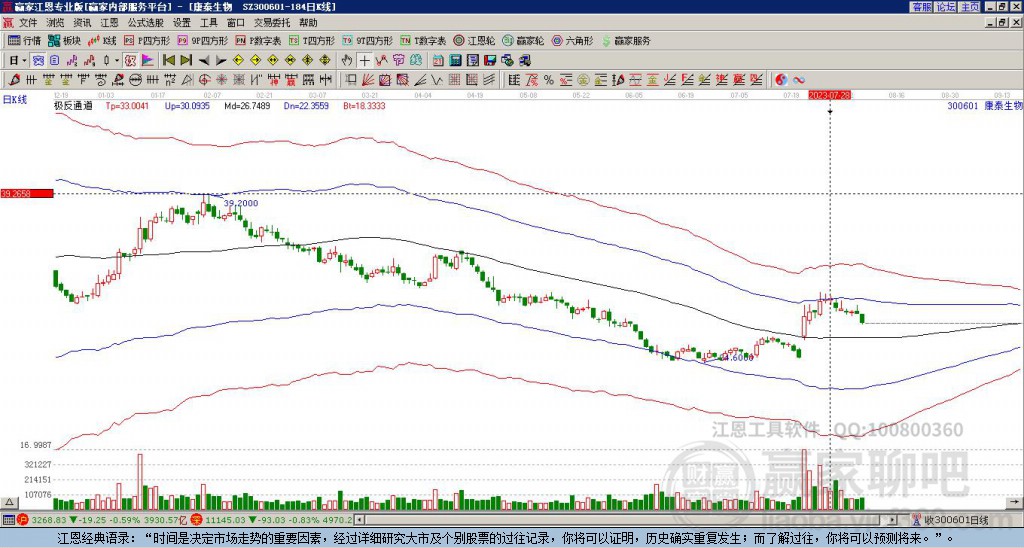Screen dimensions: 1024x548
Task: Select the angle line tool
Action: (x=420, y=80)
